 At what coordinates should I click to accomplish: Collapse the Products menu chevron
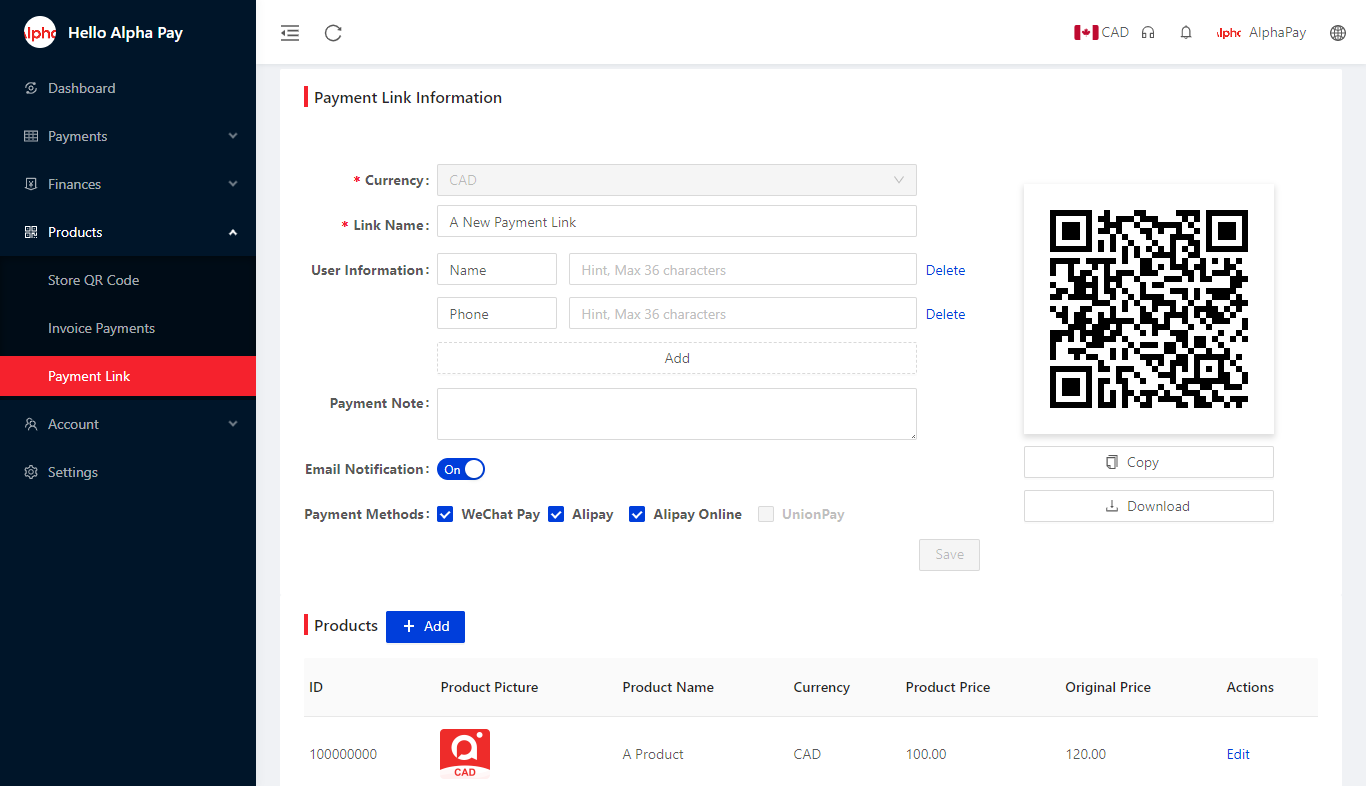(x=233, y=232)
